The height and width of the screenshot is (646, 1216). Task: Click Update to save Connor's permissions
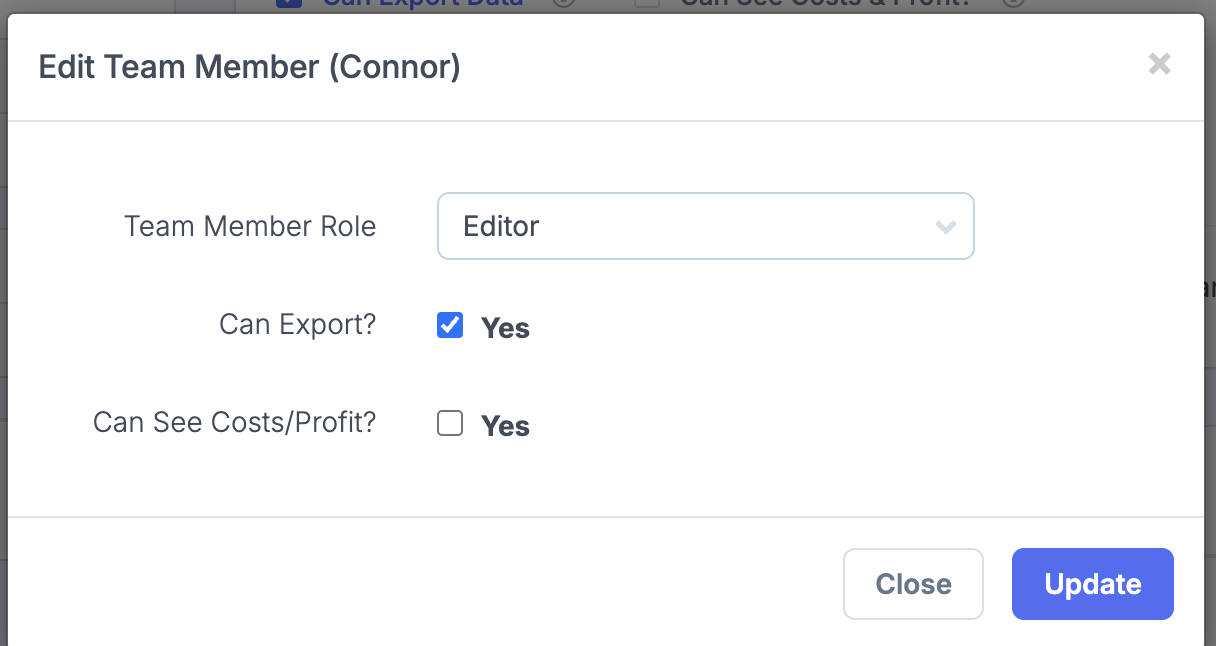pos(1092,584)
